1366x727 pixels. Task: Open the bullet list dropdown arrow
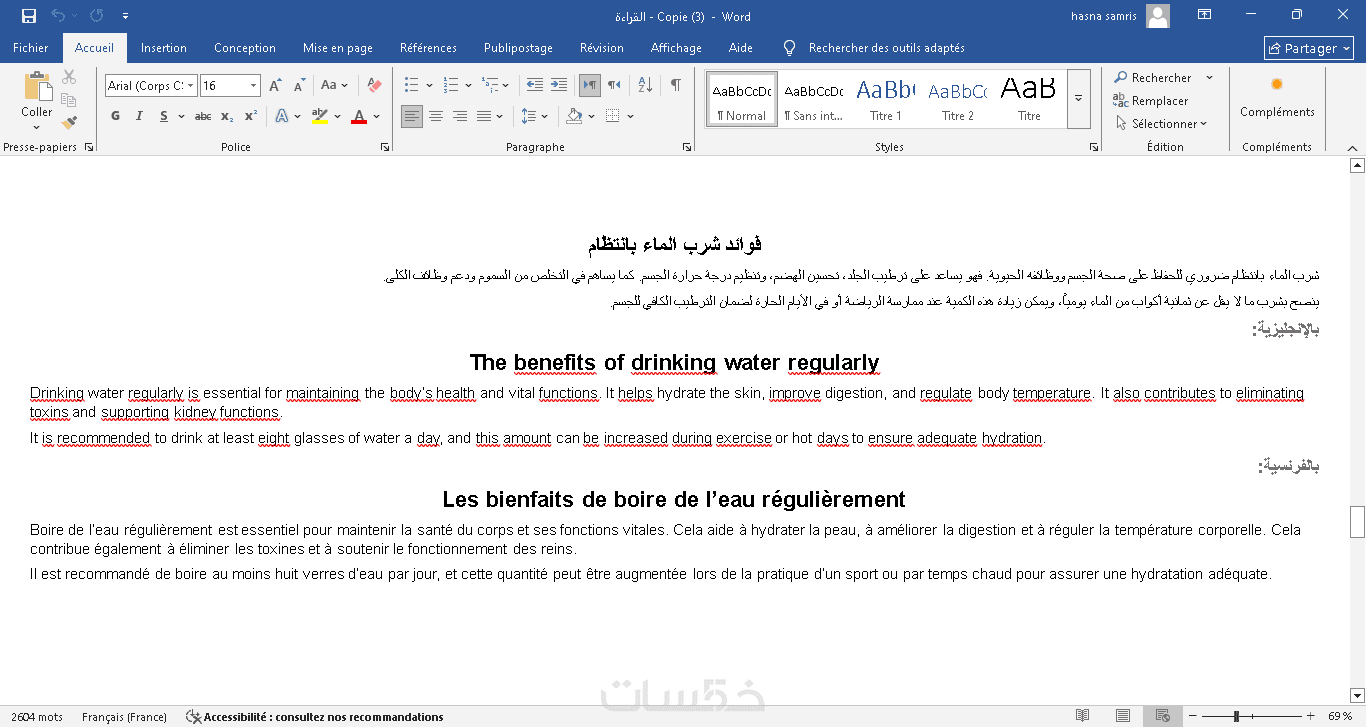[429, 86]
